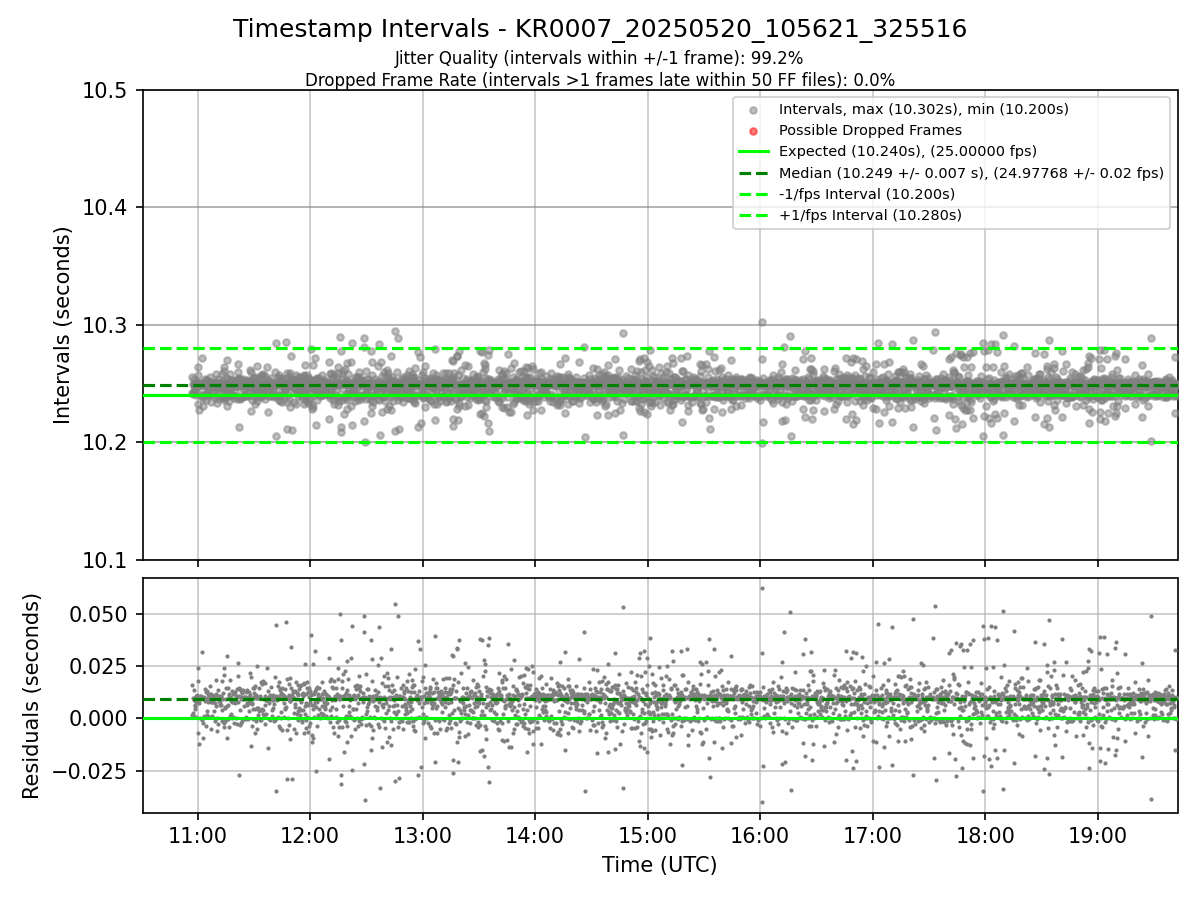1200x900 pixels.
Task: Select legend entry 'Expected (10.240s), (25.00000 fps)'
Action: pos(907,151)
